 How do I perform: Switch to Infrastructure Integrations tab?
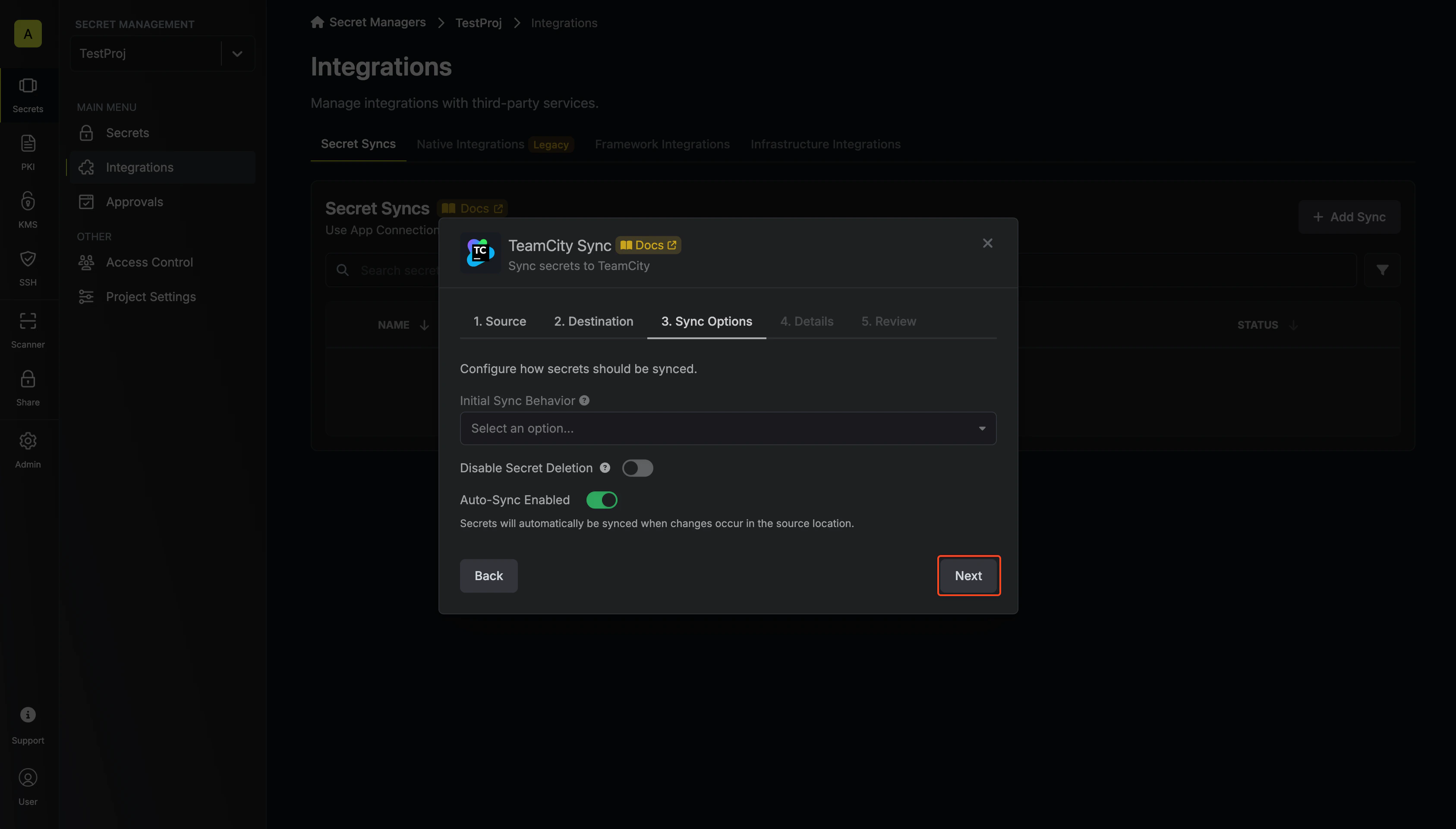click(x=826, y=144)
